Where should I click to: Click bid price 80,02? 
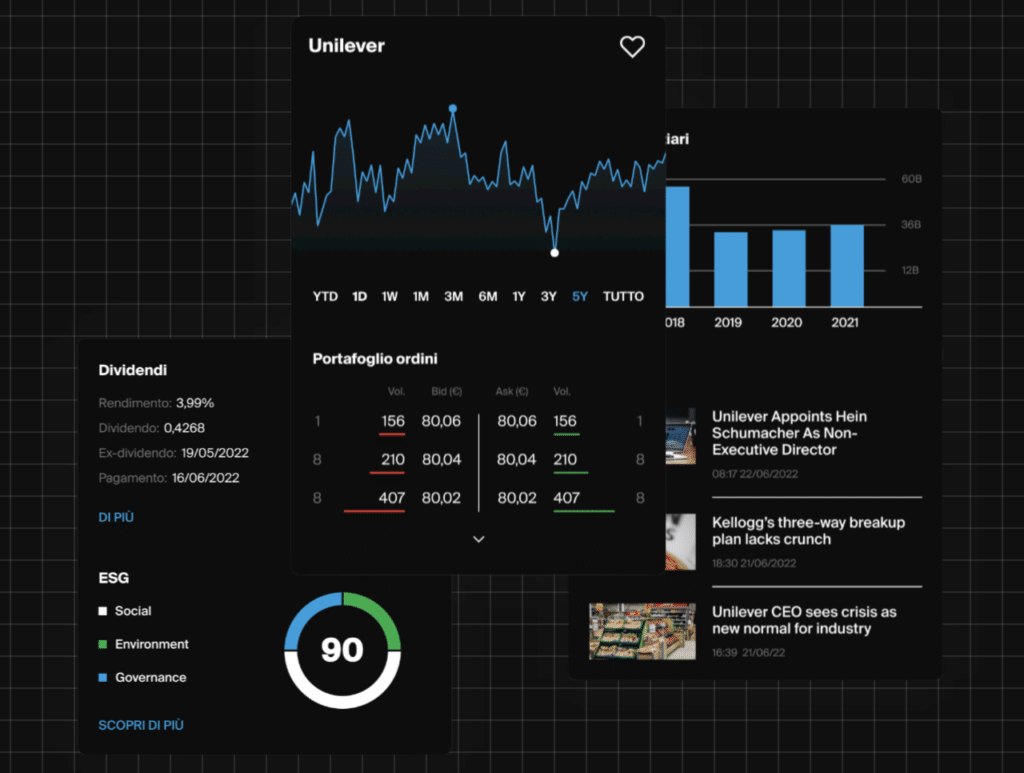[441, 498]
